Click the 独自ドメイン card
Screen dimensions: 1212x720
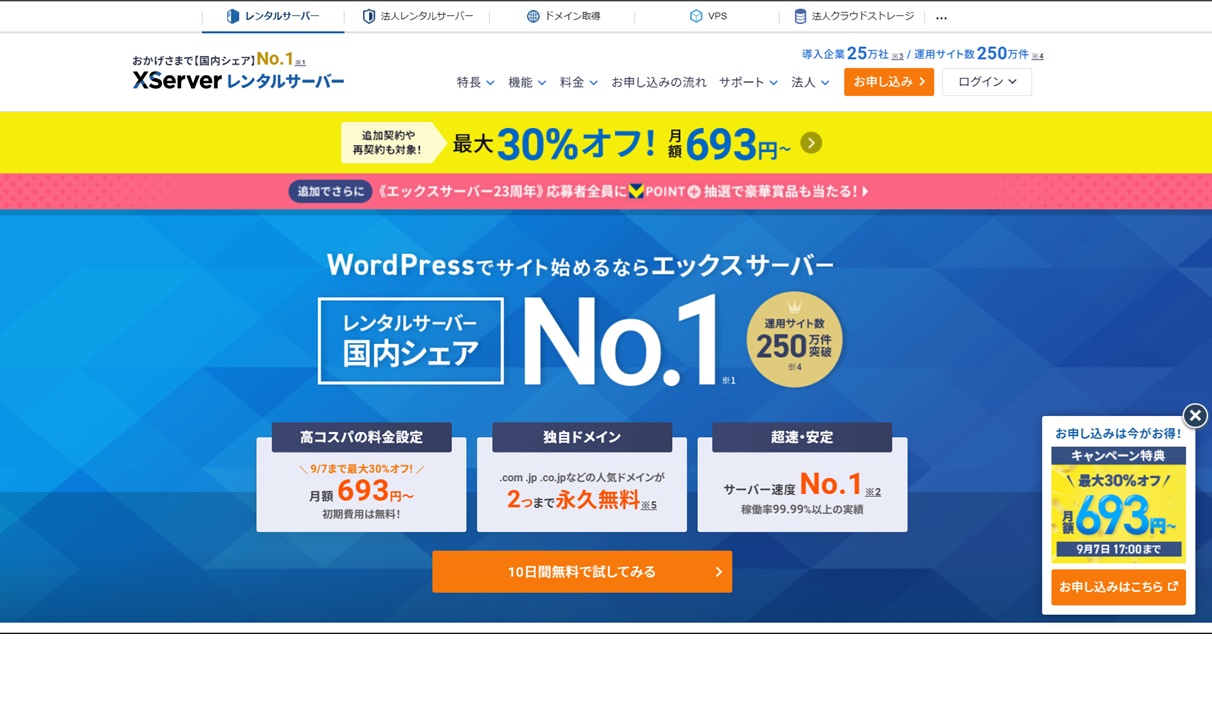582,477
